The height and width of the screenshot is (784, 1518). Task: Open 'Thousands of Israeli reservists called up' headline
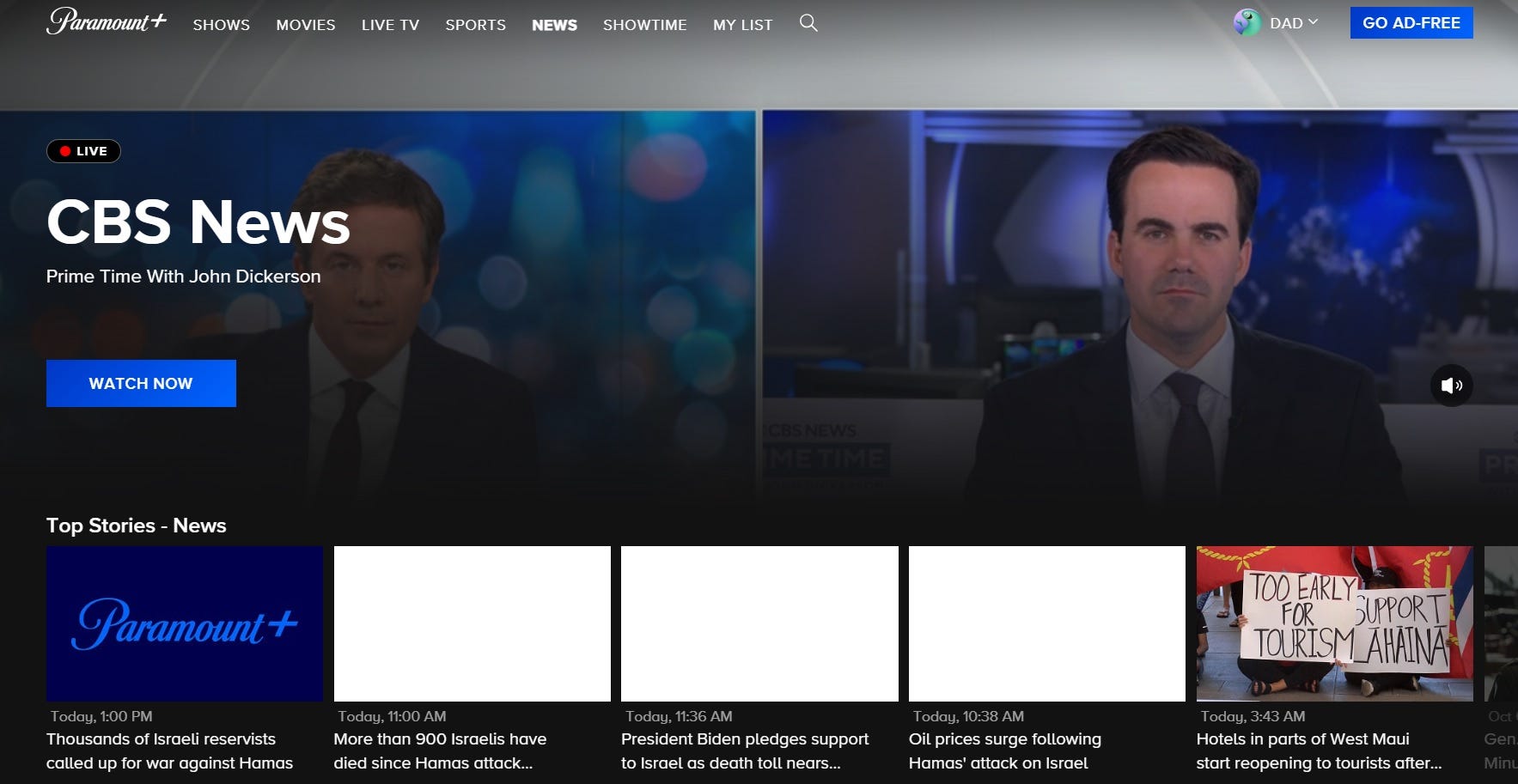[169, 751]
